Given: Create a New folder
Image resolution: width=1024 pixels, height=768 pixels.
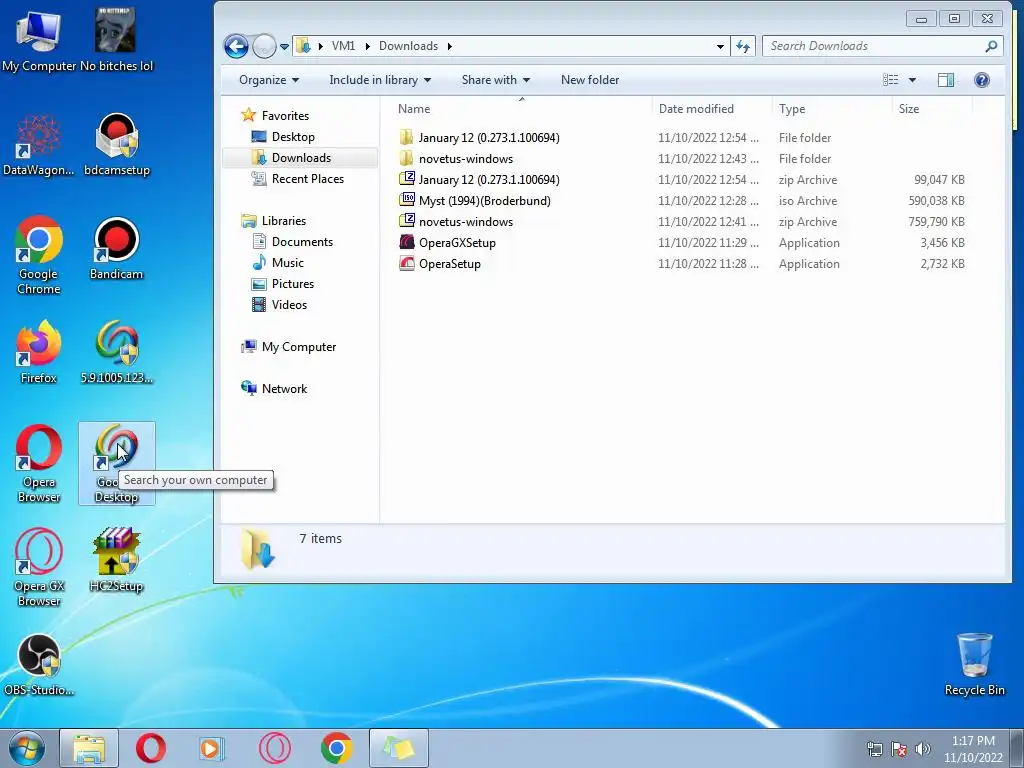Looking at the screenshot, I should pyautogui.click(x=590, y=80).
